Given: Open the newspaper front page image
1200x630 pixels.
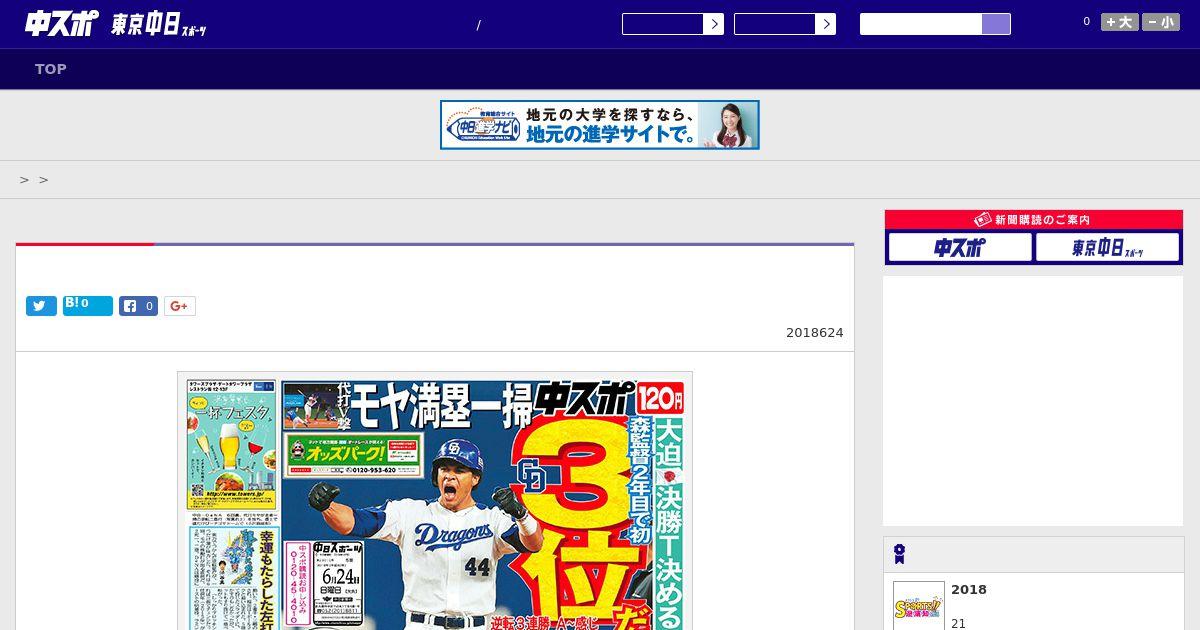Looking at the screenshot, I should [x=435, y=501].
